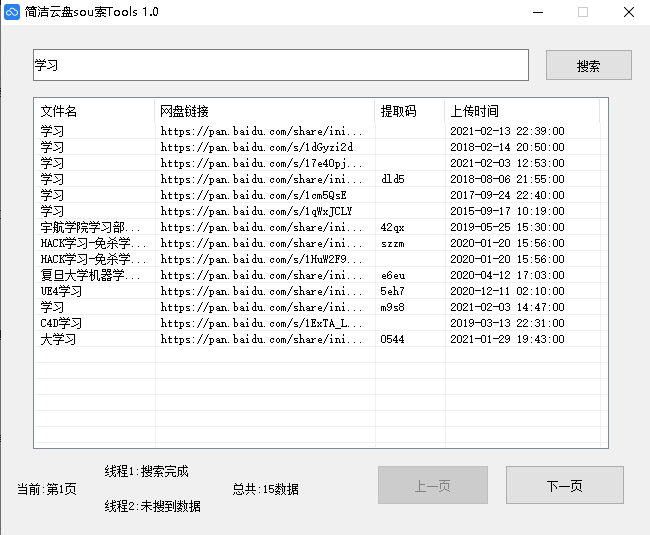Click extraction code 5eh7

392,291
